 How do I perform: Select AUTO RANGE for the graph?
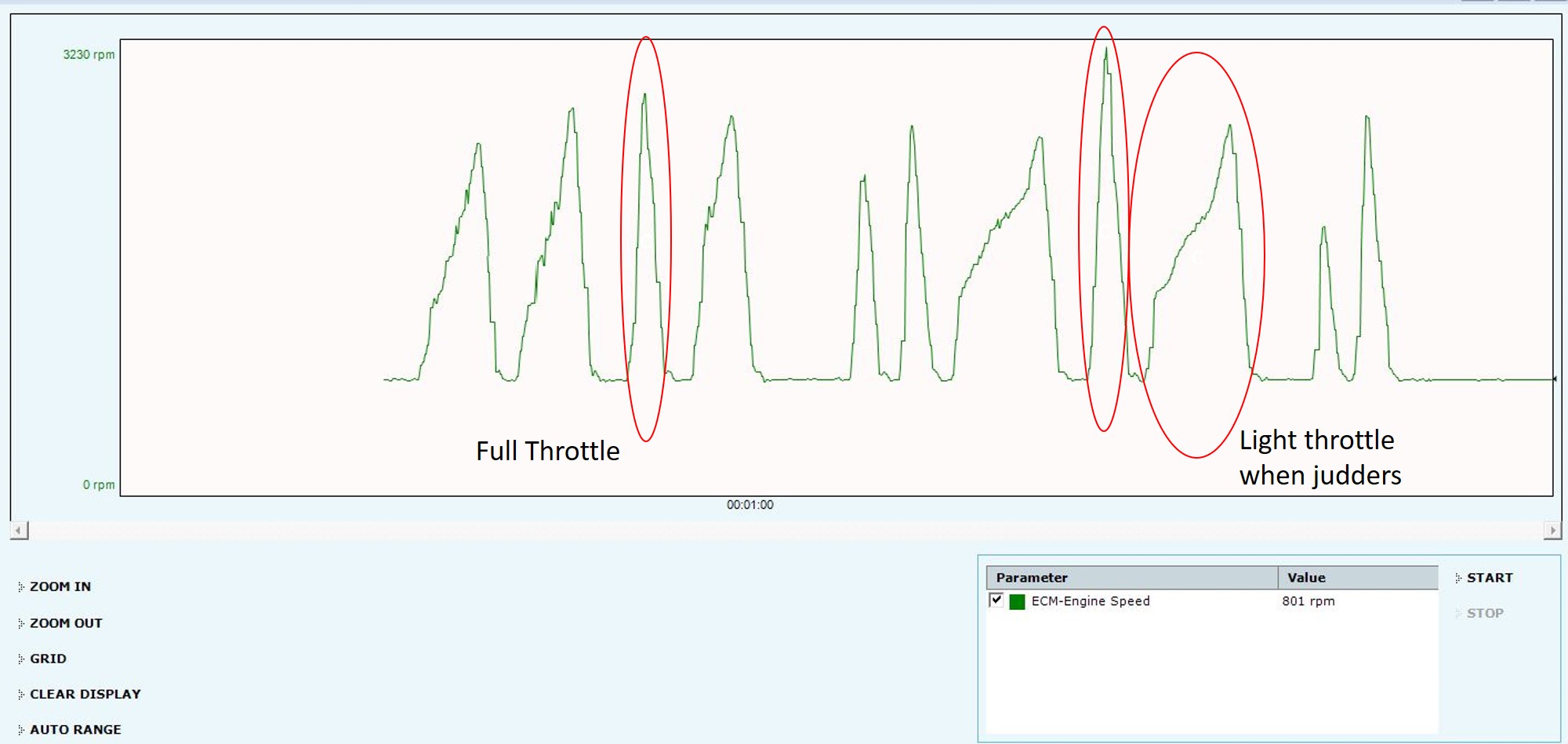[x=75, y=729]
